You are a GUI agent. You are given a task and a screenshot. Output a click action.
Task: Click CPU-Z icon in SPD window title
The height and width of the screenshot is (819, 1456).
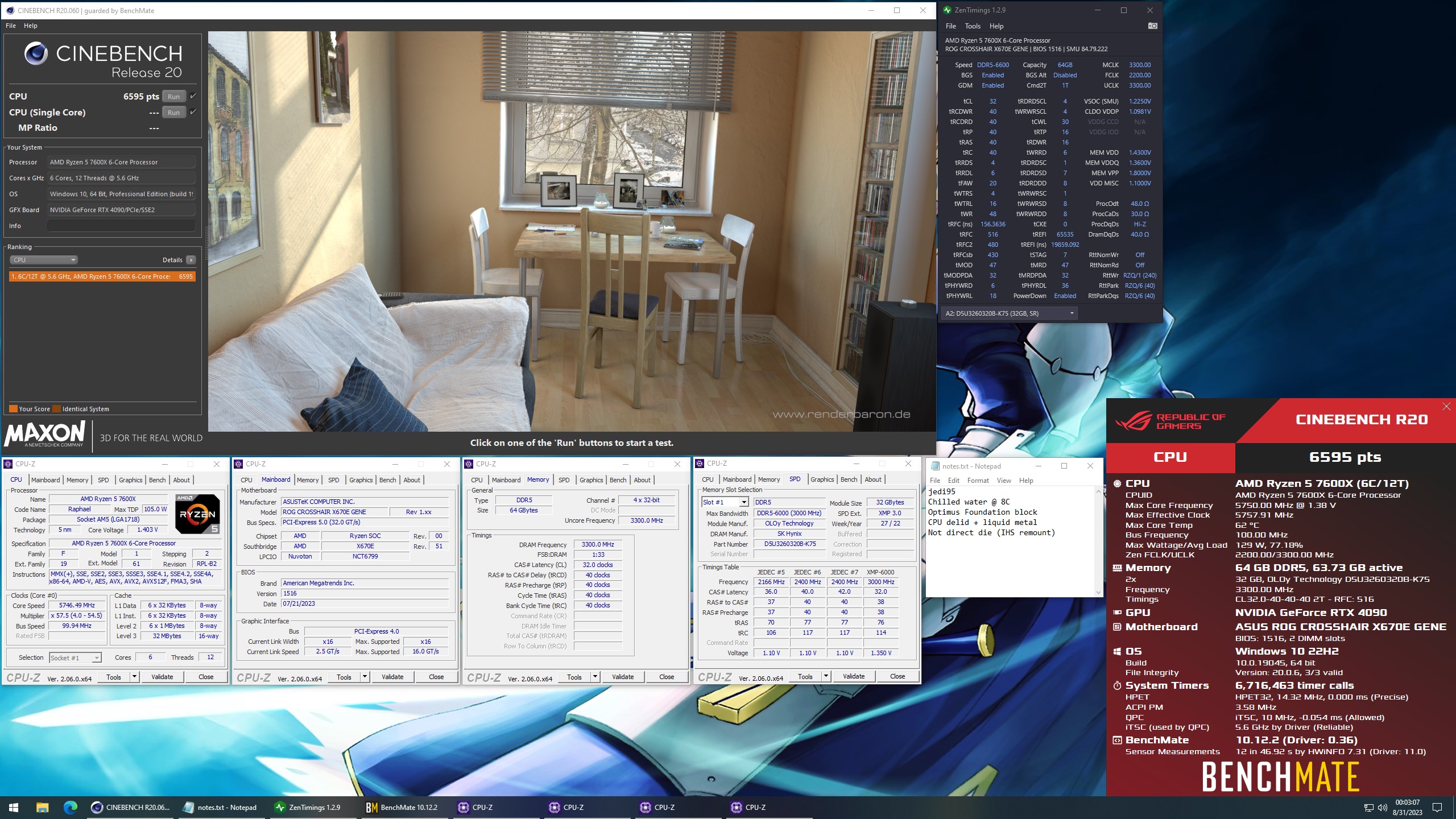700,464
